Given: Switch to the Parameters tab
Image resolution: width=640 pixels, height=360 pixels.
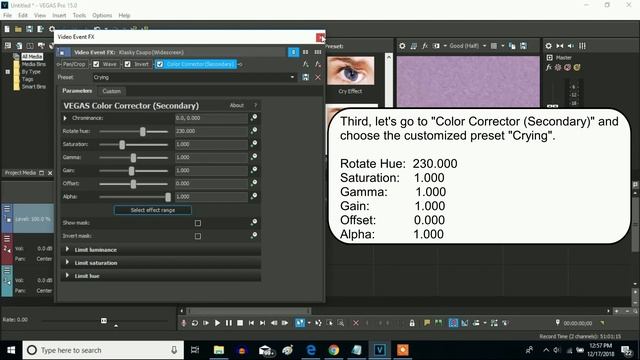Looking at the screenshot, I should click(x=77, y=91).
